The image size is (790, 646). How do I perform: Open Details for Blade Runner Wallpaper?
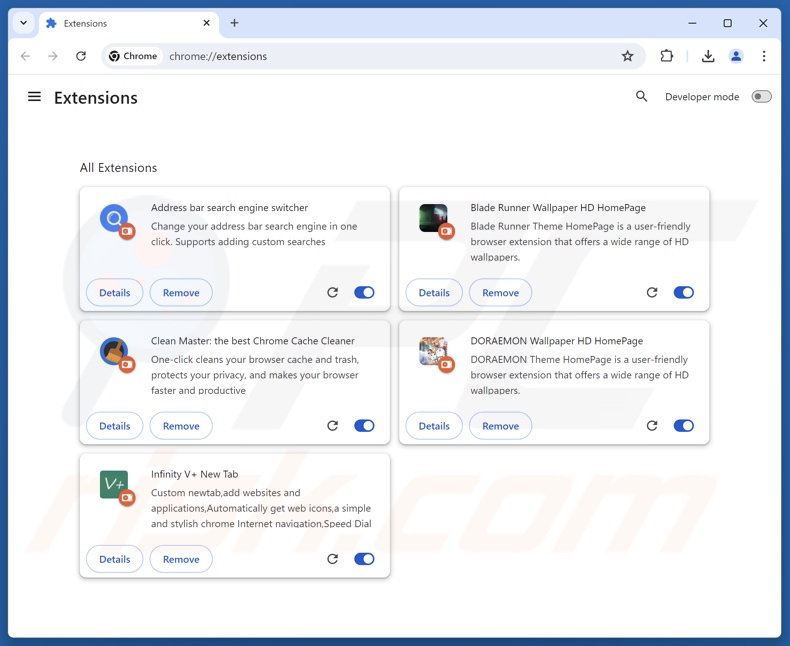(x=434, y=293)
